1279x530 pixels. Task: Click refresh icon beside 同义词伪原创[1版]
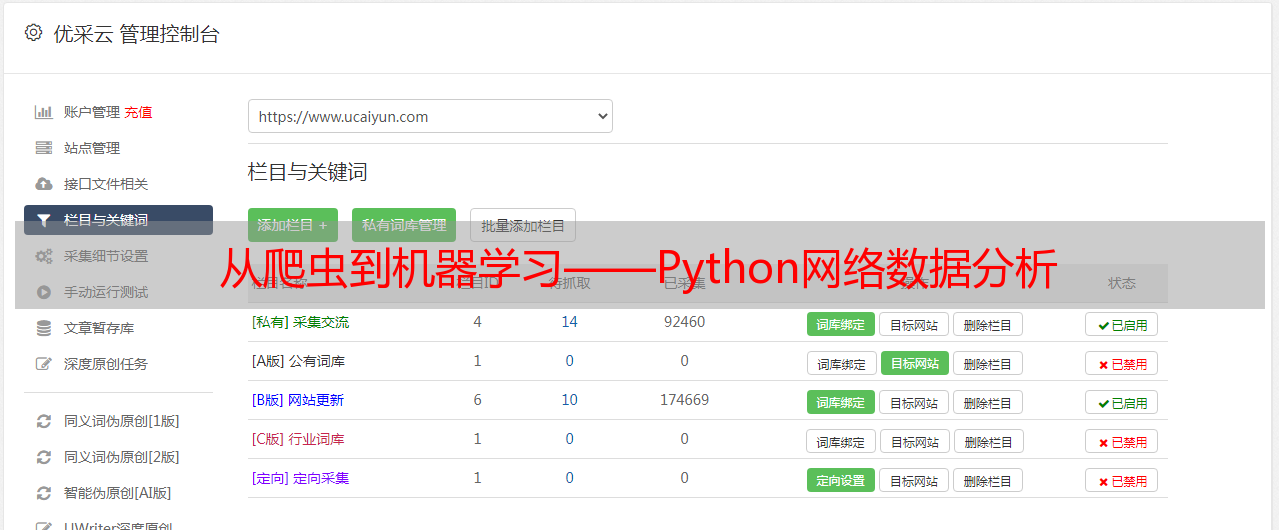(43, 421)
